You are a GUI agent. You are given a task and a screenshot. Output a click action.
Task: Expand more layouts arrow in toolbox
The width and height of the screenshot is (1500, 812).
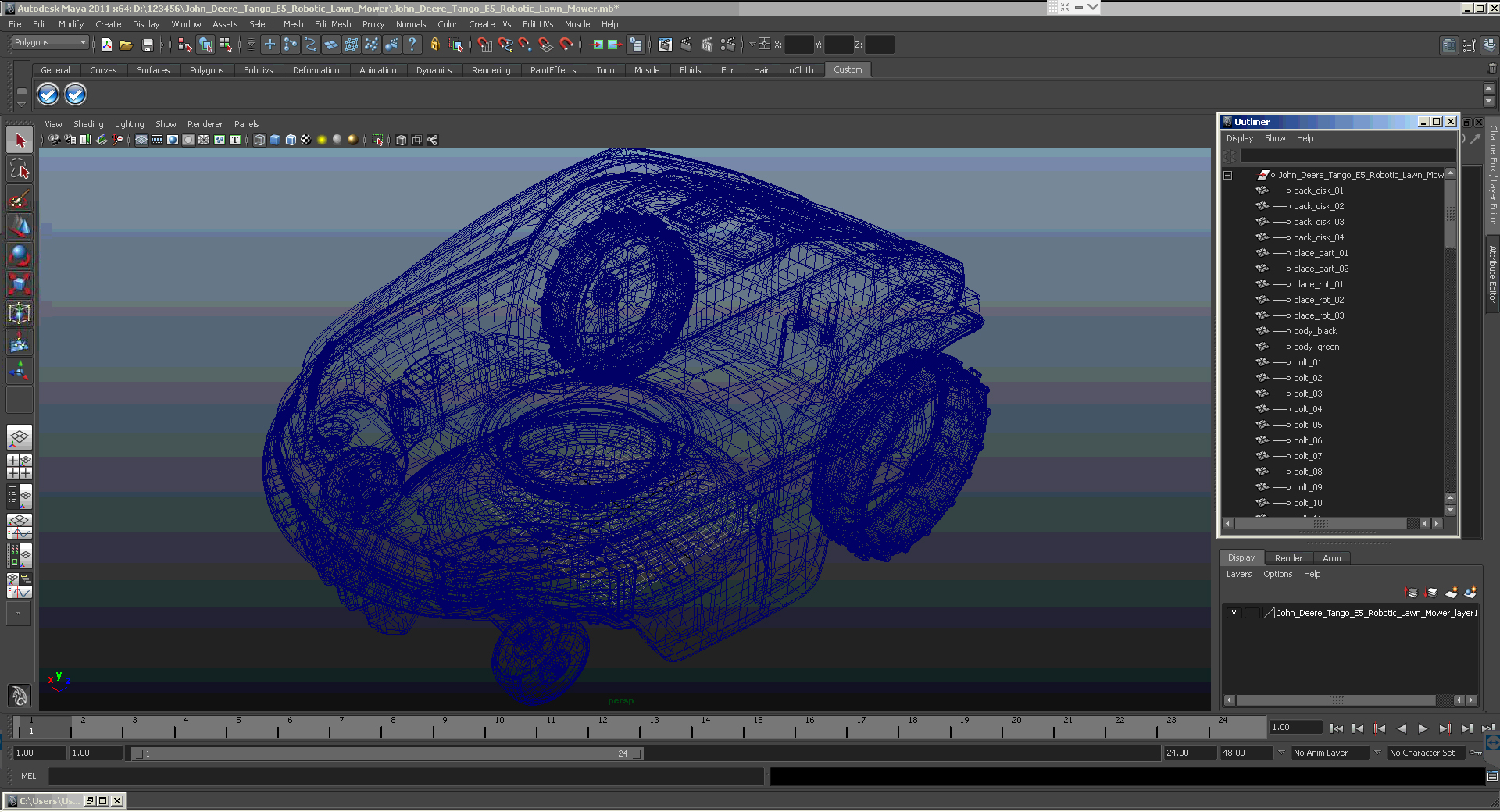20,614
